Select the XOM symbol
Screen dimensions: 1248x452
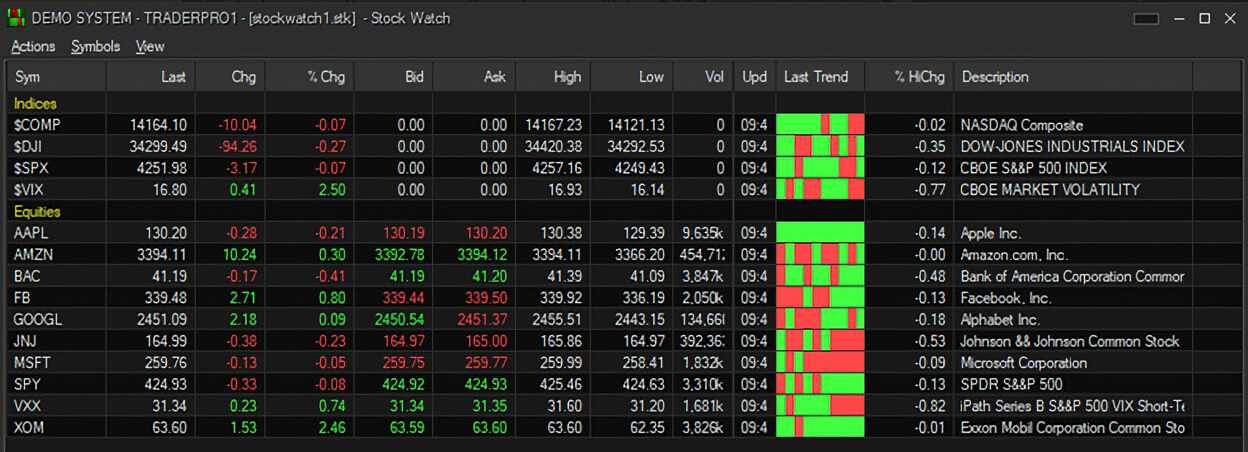pos(27,428)
